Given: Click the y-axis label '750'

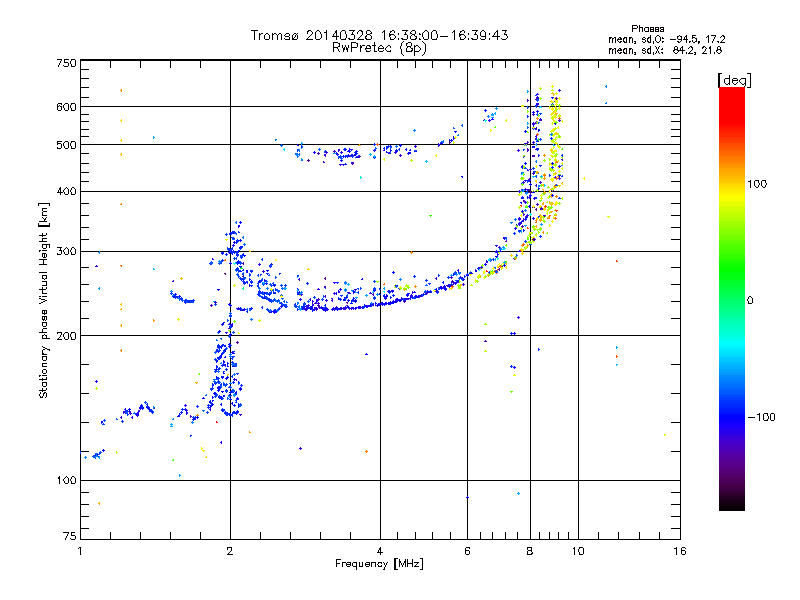Looking at the screenshot, I should pos(66,63).
